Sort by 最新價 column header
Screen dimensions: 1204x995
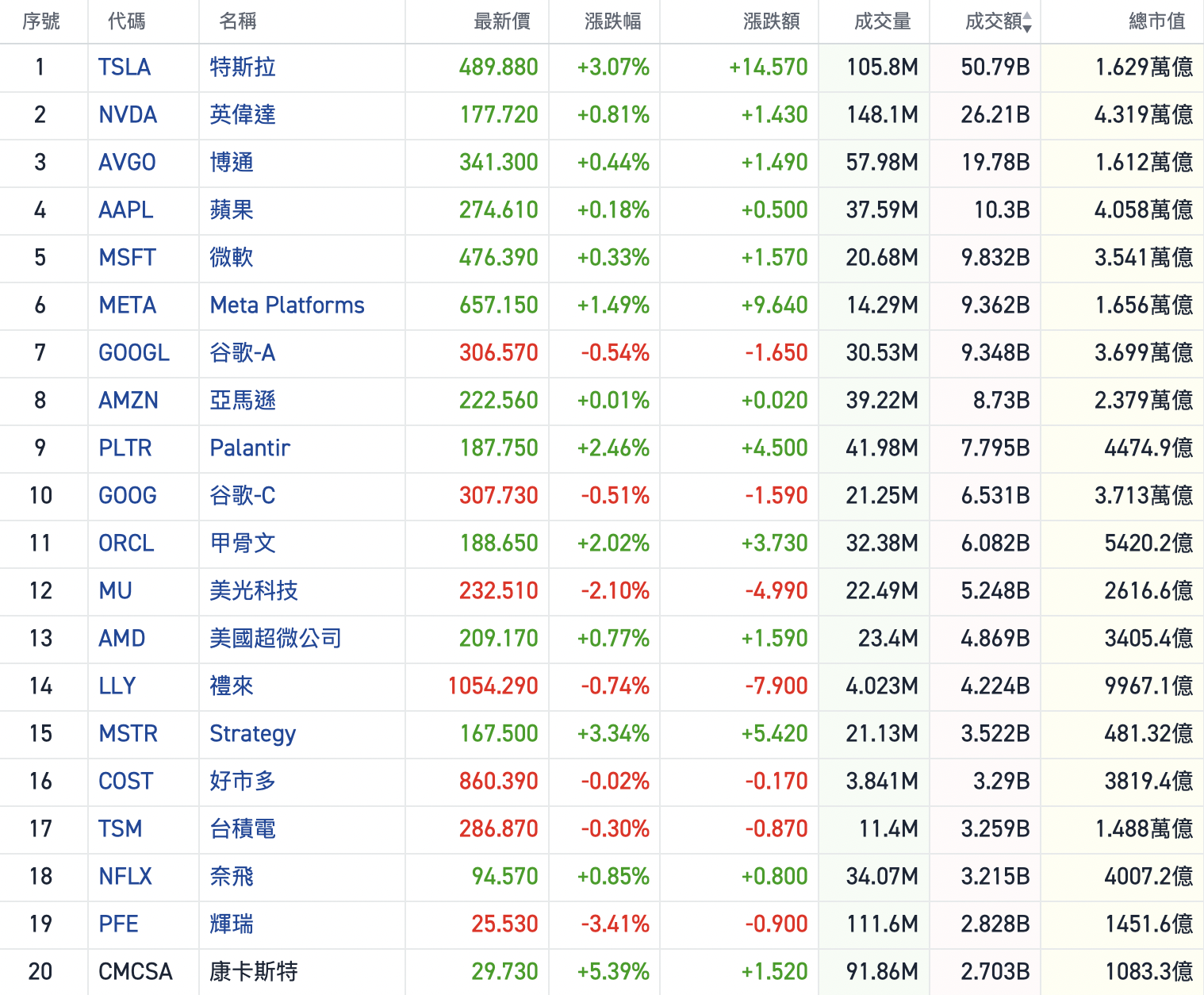coord(501,22)
